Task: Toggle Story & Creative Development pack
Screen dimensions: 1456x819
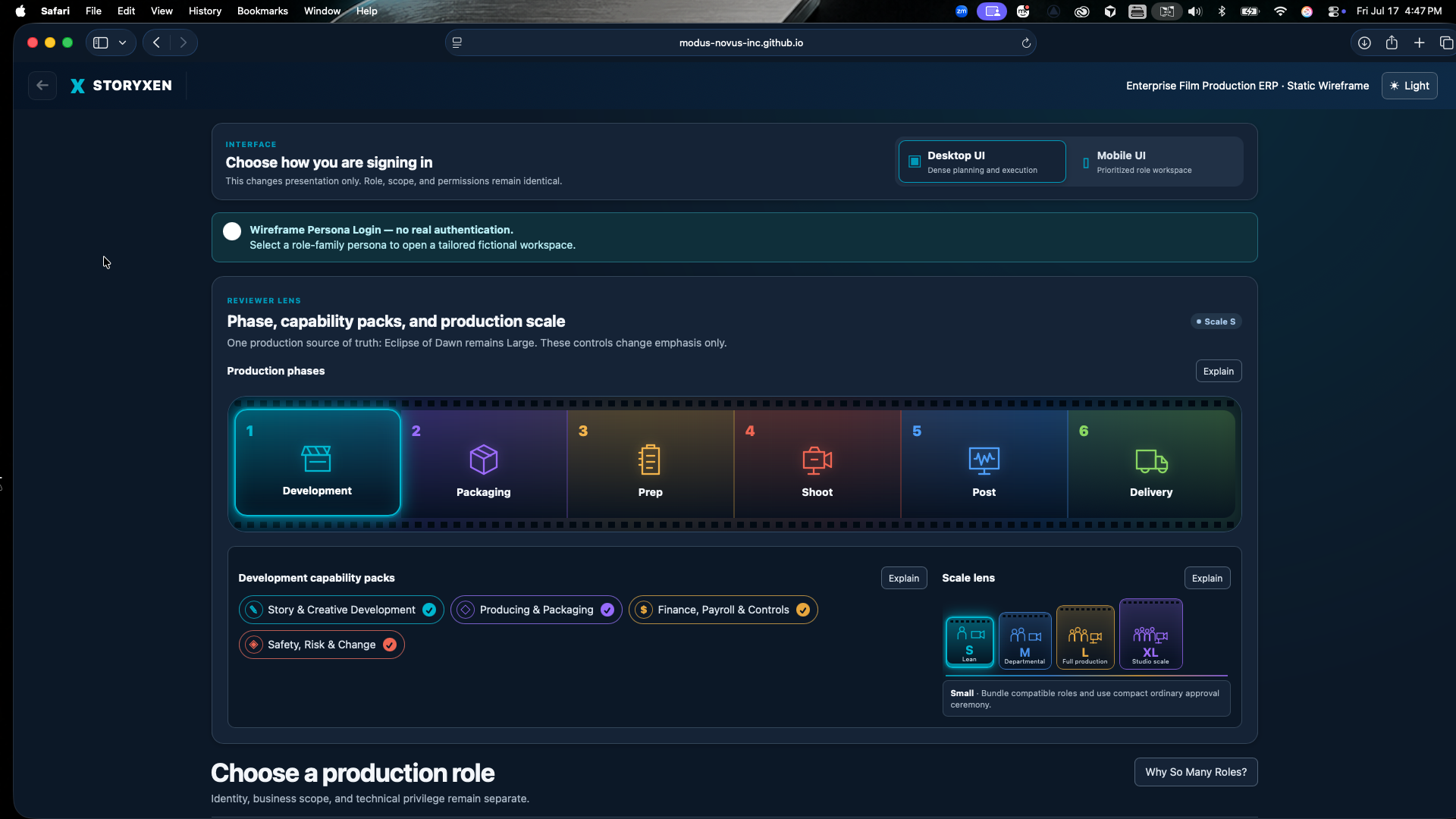Action: tap(341, 610)
